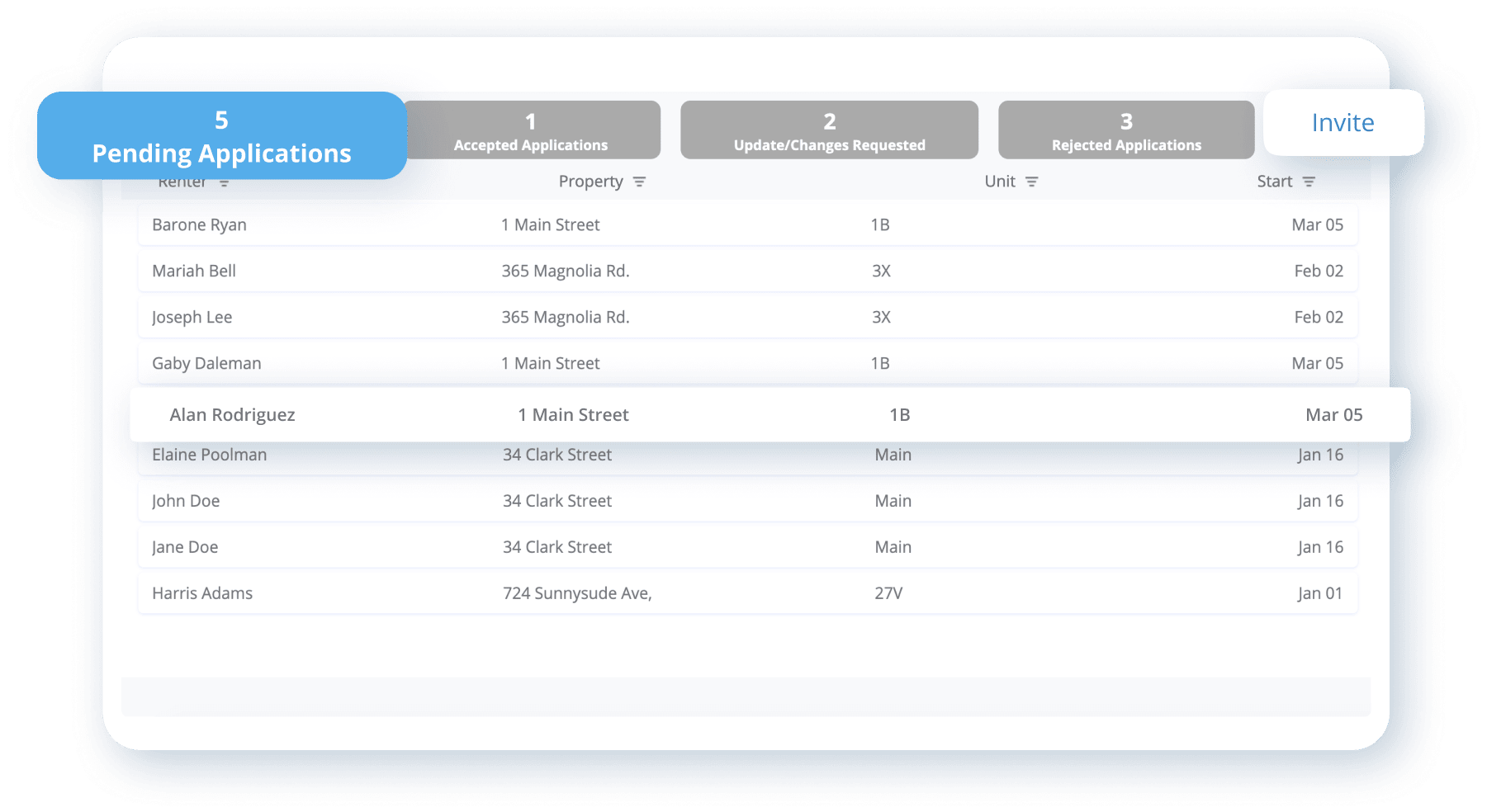Select renter Gaby Daleman
1487x812 pixels.
tap(206, 364)
